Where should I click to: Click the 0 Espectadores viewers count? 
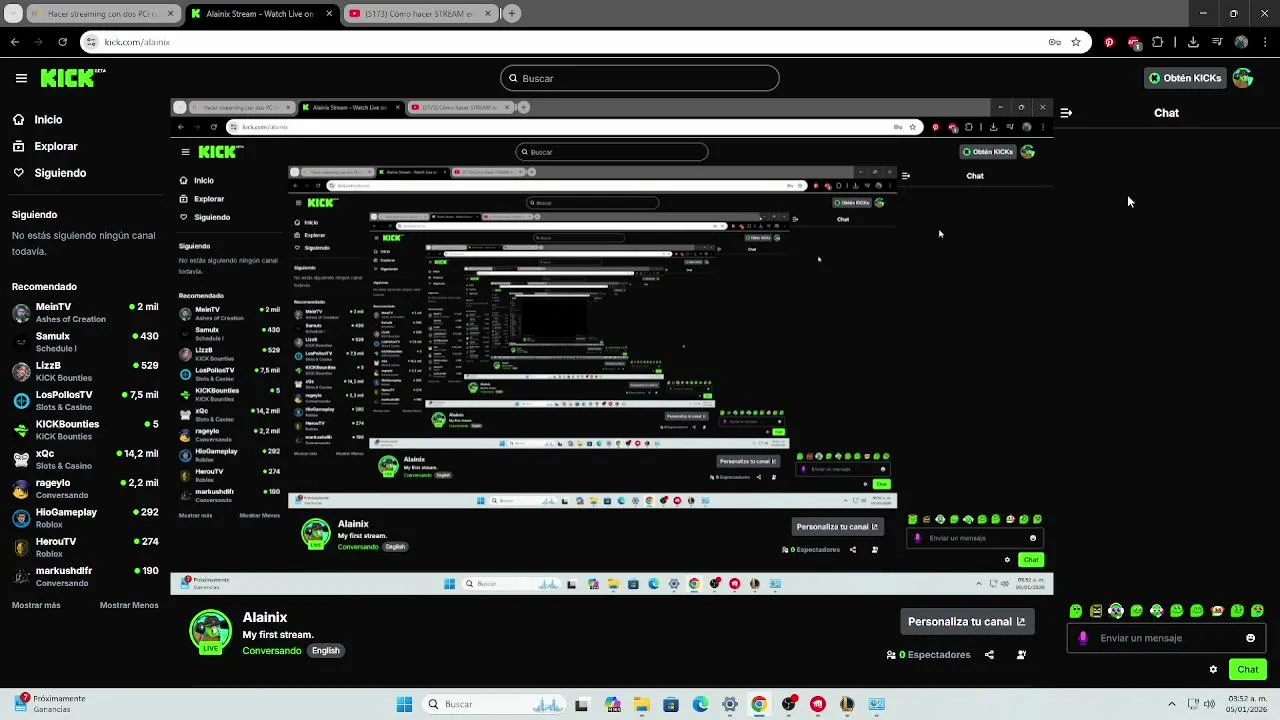(929, 655)
